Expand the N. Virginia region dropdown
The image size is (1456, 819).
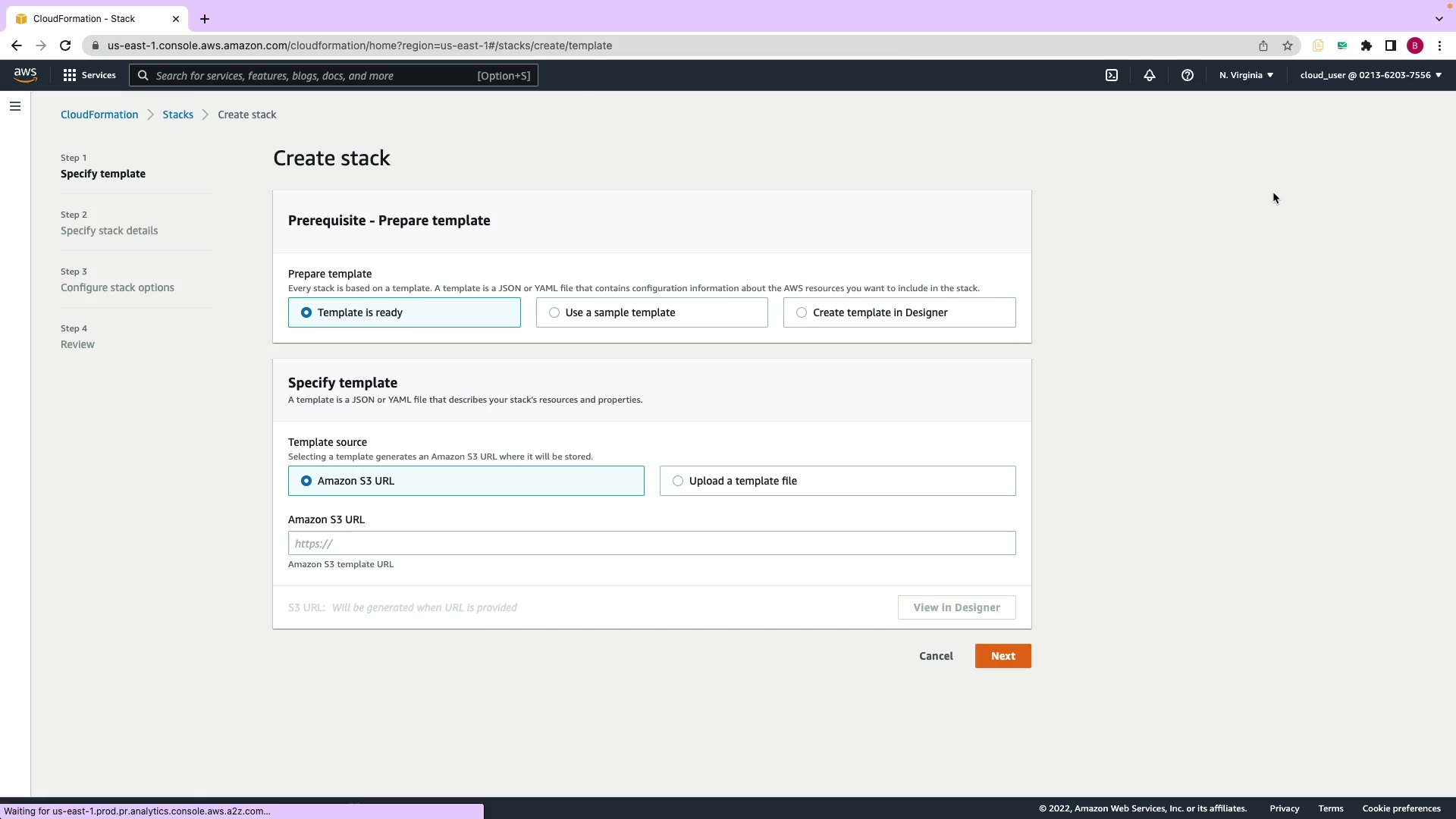[x=1246, y=75]
